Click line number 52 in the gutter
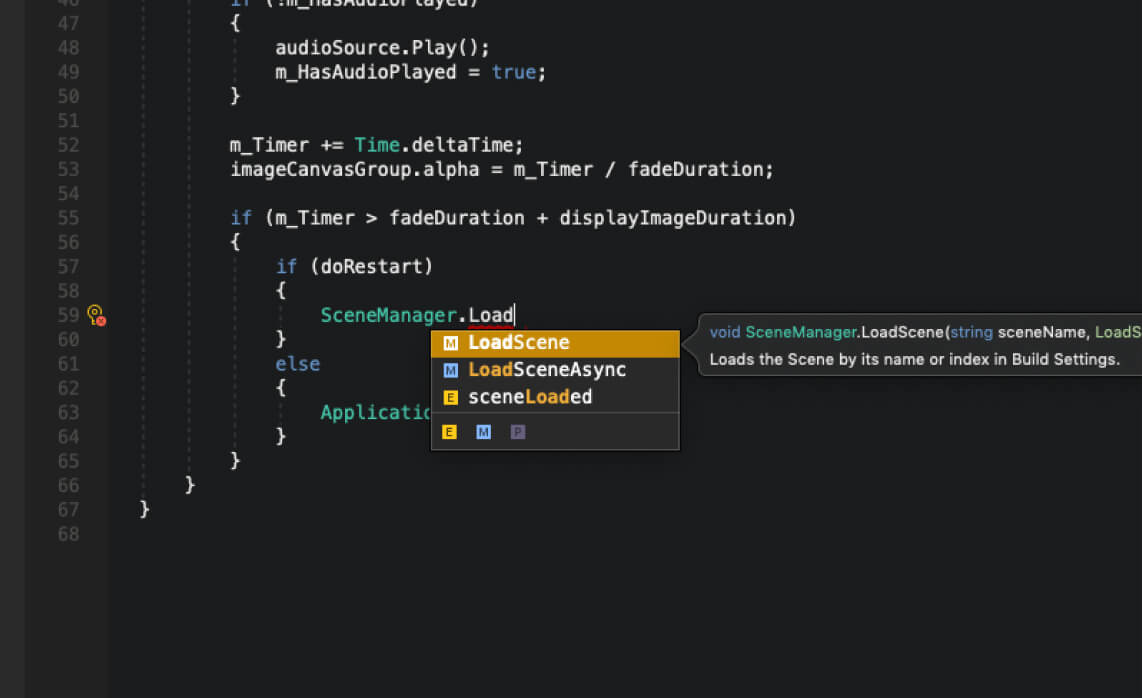Screen dimensions: 1142x698 pos(67,144)
